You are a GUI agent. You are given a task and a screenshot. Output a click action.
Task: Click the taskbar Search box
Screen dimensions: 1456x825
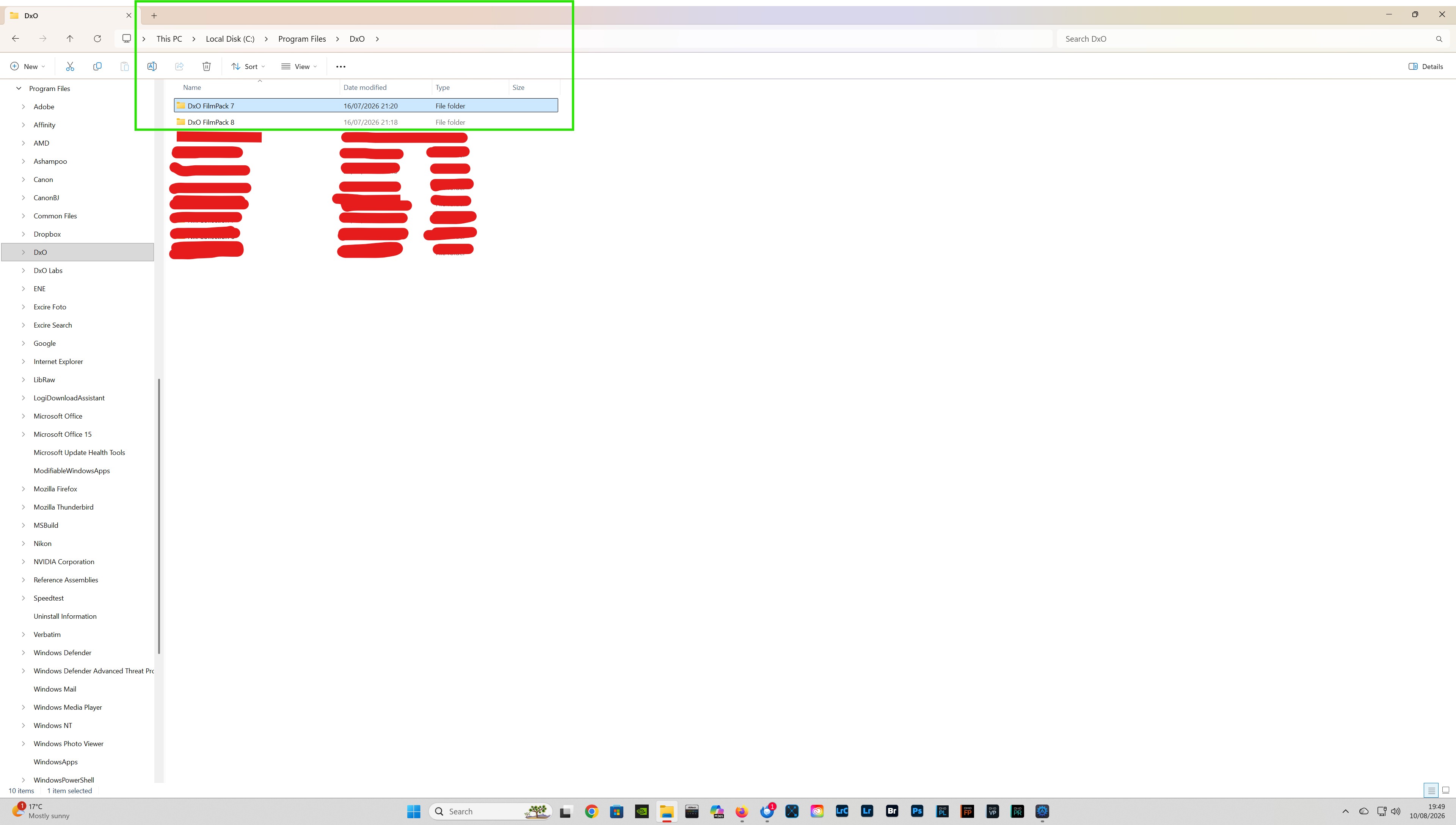[x=491, y=811]
